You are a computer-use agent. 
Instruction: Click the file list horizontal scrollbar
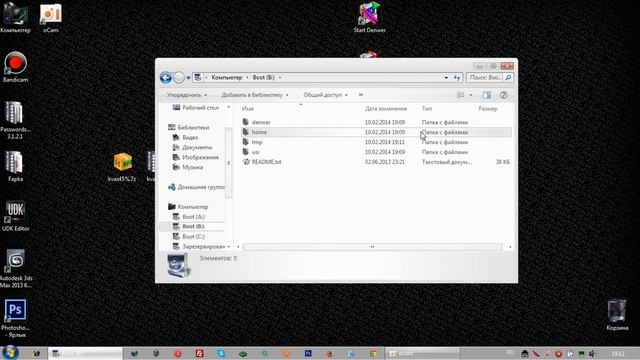(372, 247)
